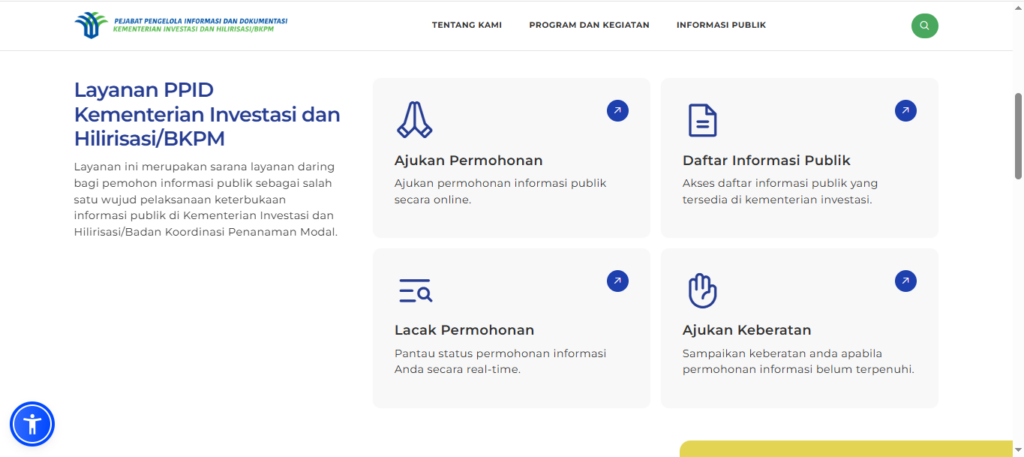Click arrow icon on Ajukan Keberatan card
The image size is (1024, 457).
click(x=905, y=281)
